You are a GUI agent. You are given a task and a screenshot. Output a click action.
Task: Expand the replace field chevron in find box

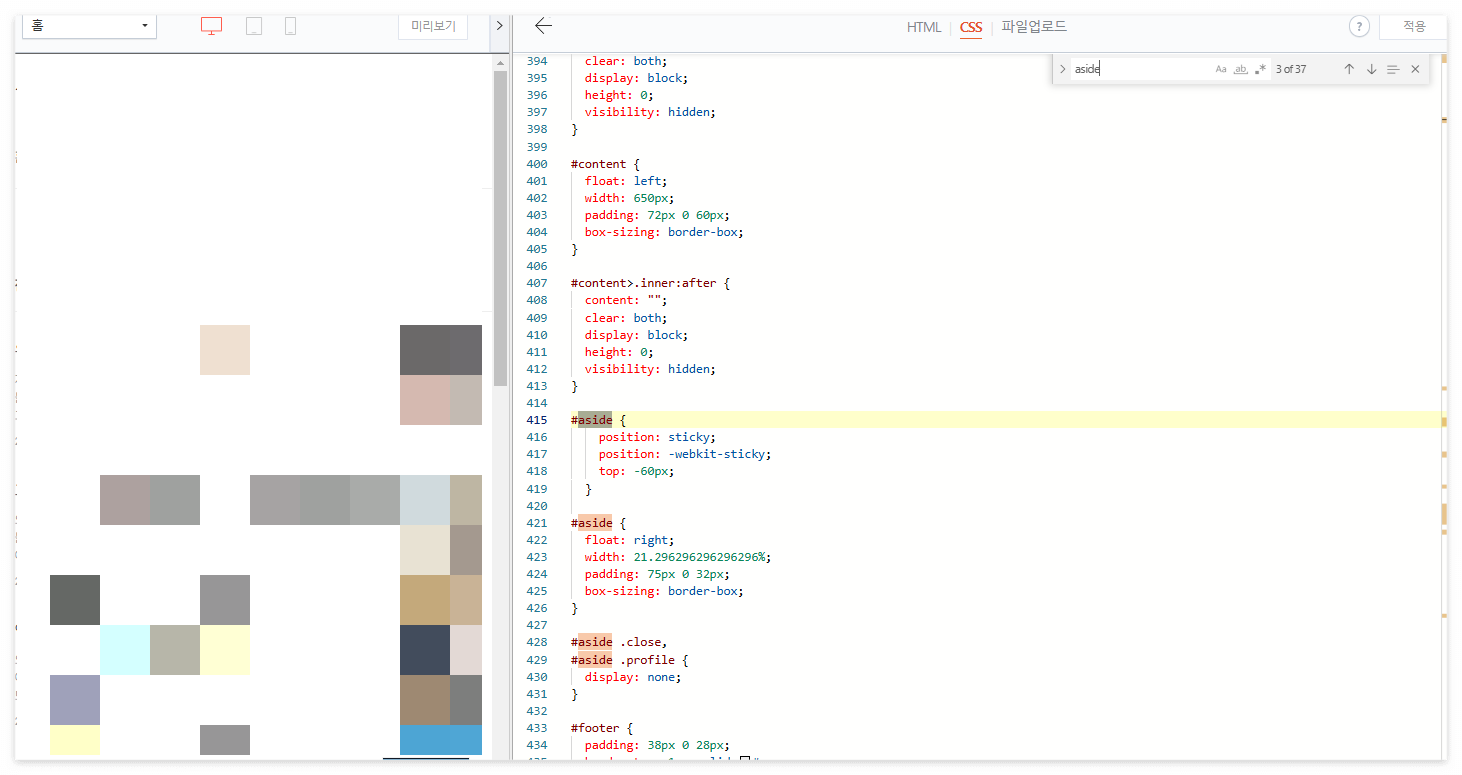[1062, 69]
